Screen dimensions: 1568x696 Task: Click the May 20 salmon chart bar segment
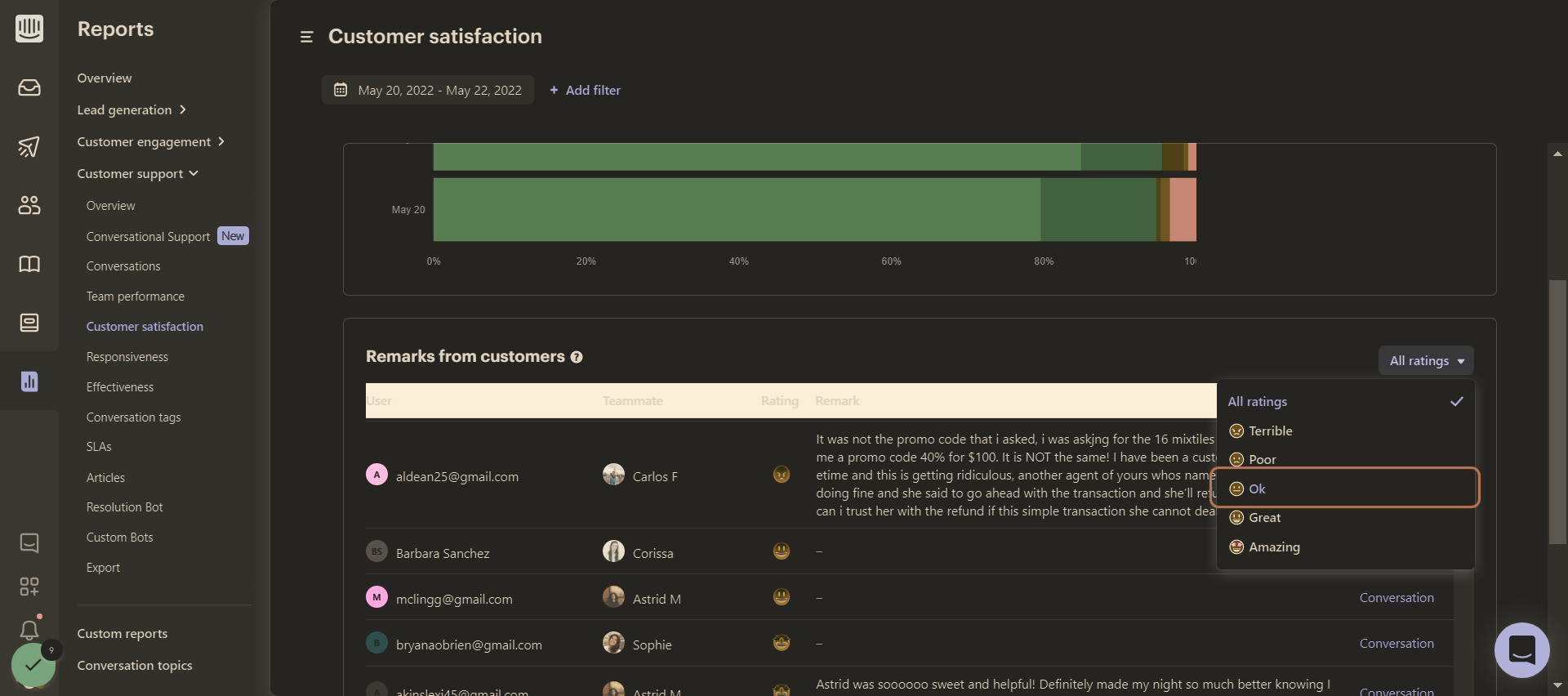click(1183, 209)
